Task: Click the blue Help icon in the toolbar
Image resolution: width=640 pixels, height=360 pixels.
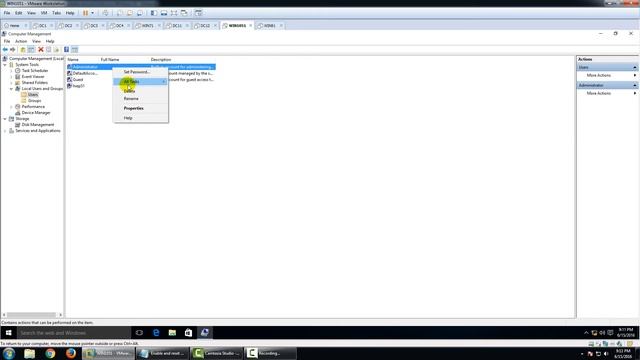Action: click(x=66, y=49)
